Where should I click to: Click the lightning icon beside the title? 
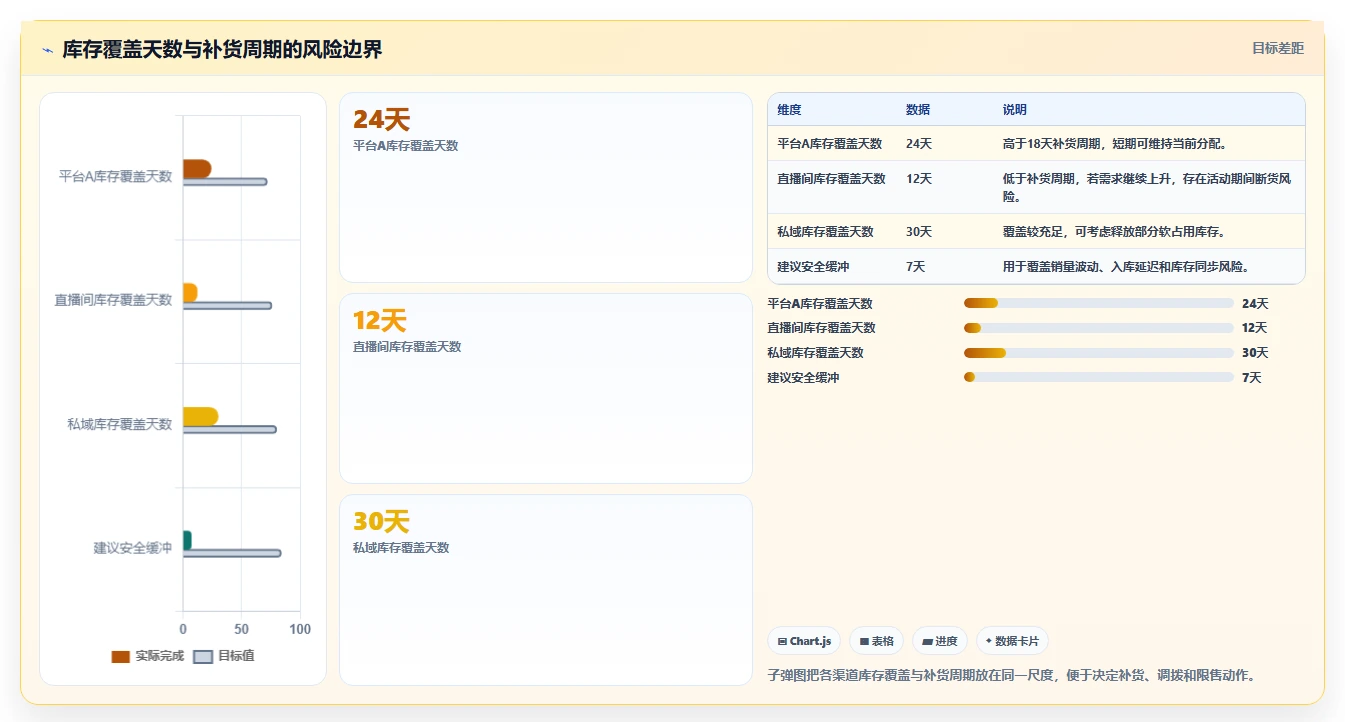(x=47, y=50)
